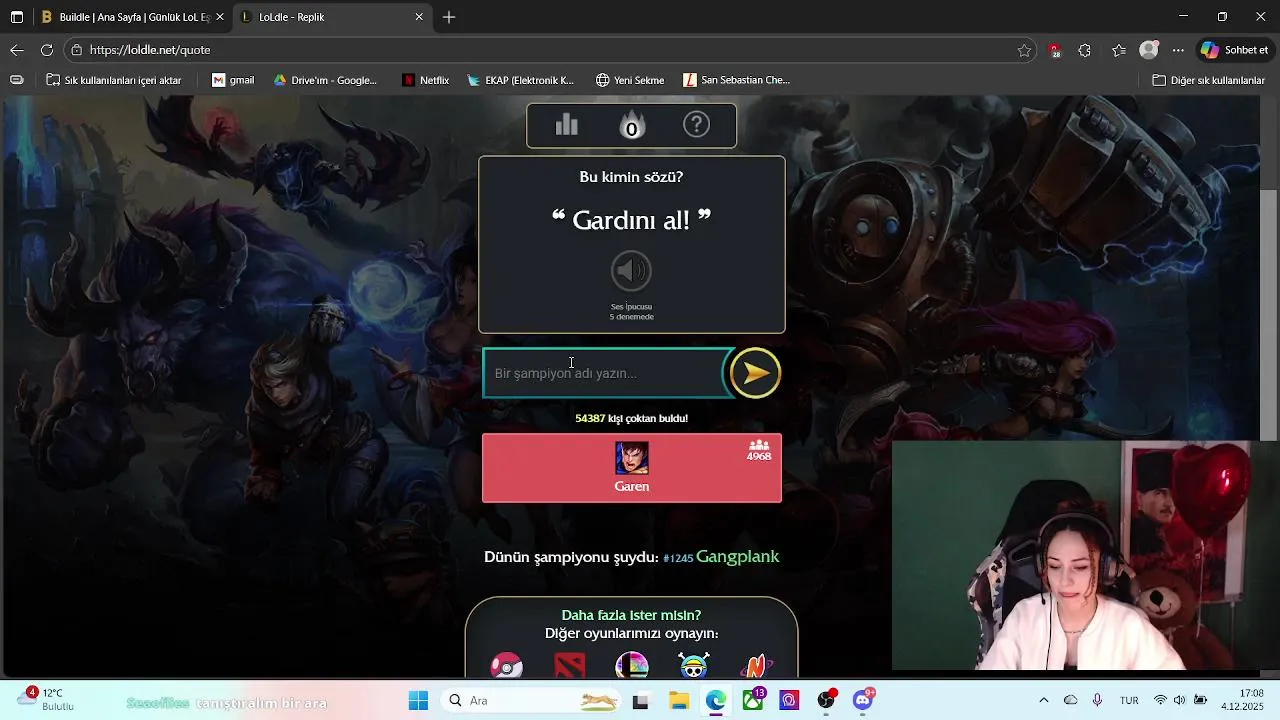Screen dimensions: 1280x720
Task: Show hidden system tray icons
Action: [1044, 701]
